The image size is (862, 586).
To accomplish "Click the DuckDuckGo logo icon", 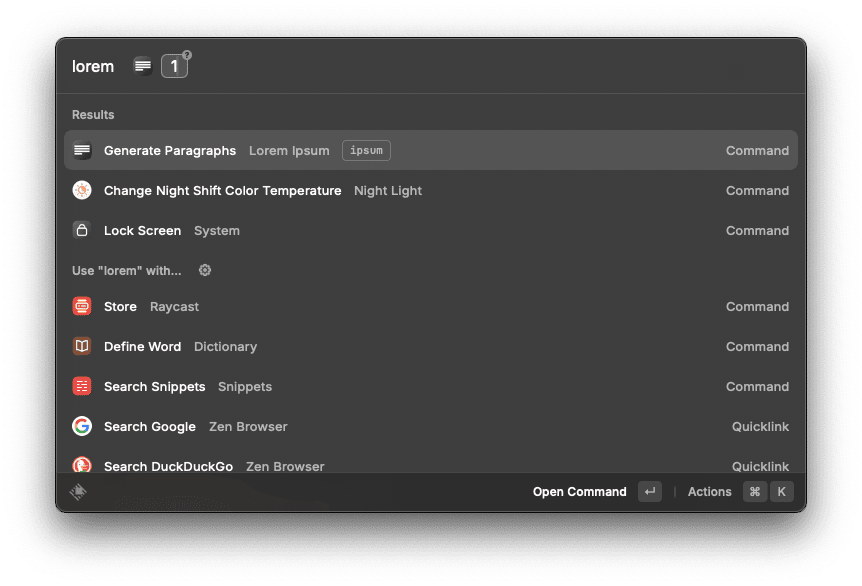I will [x=82, y=465].
